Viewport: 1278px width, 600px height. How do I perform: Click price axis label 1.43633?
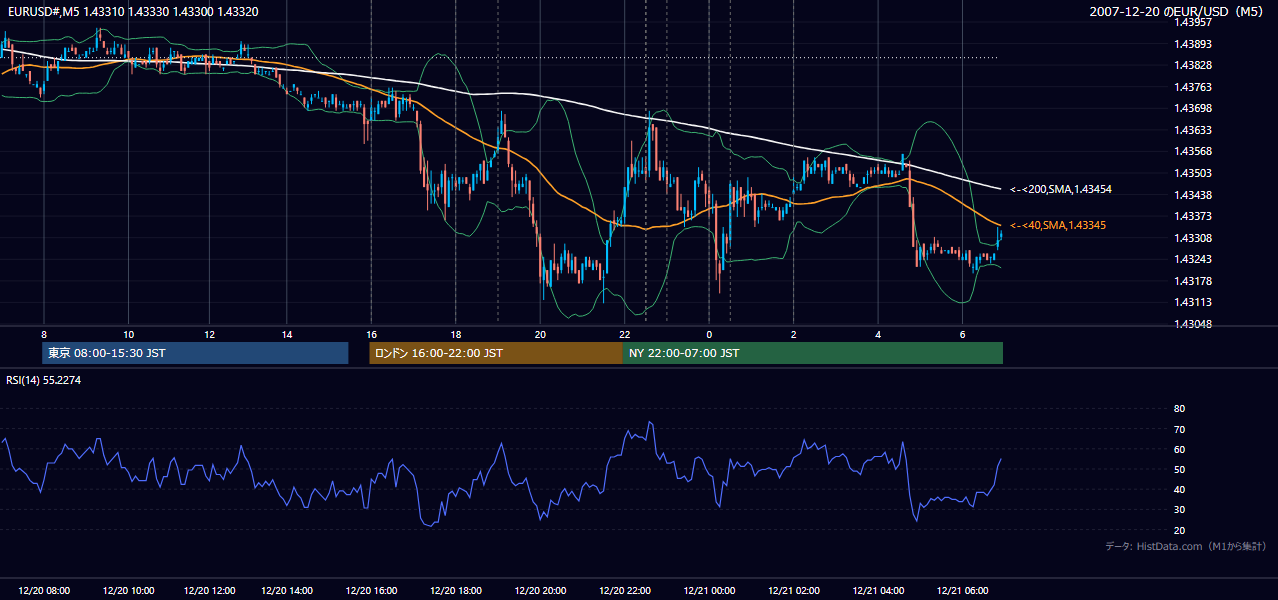coord(1192,130)
